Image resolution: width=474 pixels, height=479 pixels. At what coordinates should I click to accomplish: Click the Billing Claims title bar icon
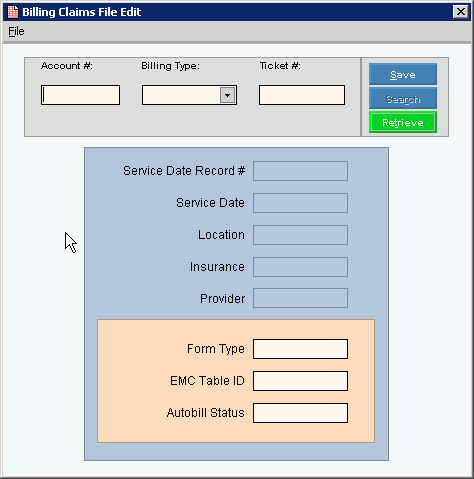pos(13,12)
